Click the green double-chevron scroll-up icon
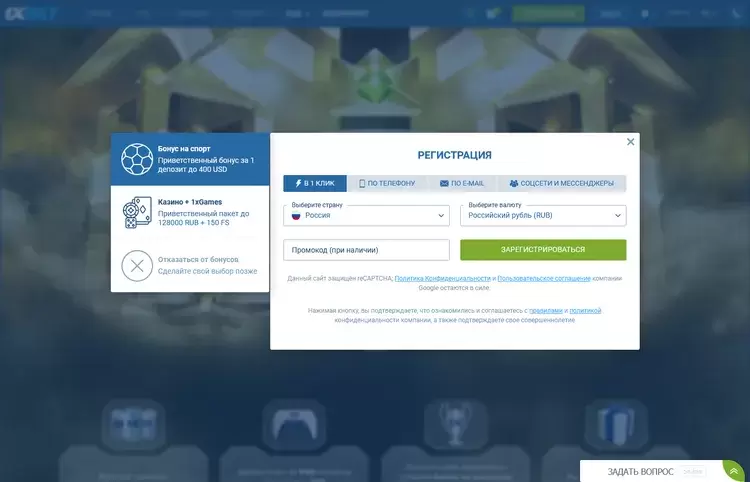Screen dimensions: 750x482 tap(735, 471)
